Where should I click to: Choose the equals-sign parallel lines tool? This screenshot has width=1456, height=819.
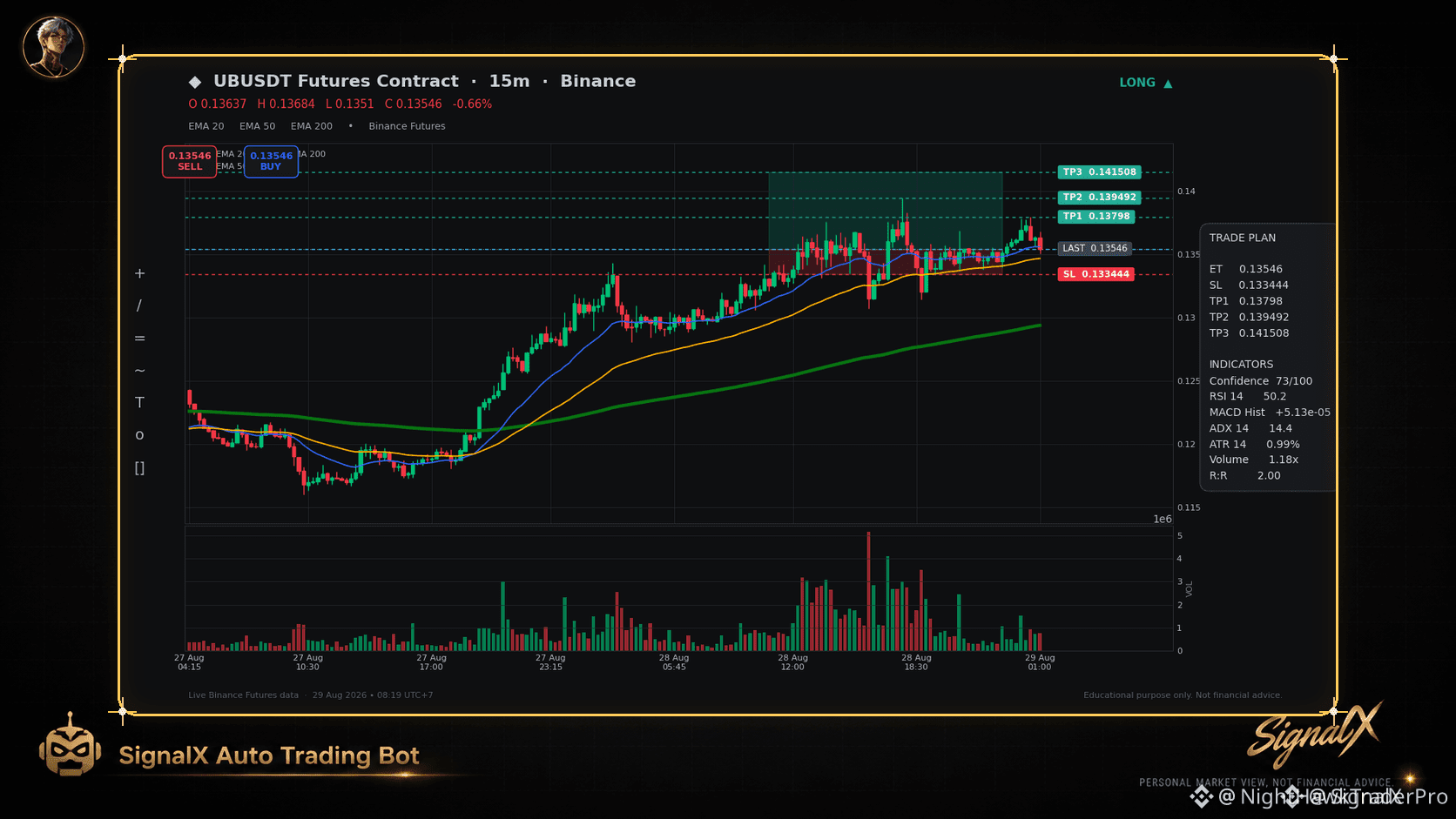(139, 338)
